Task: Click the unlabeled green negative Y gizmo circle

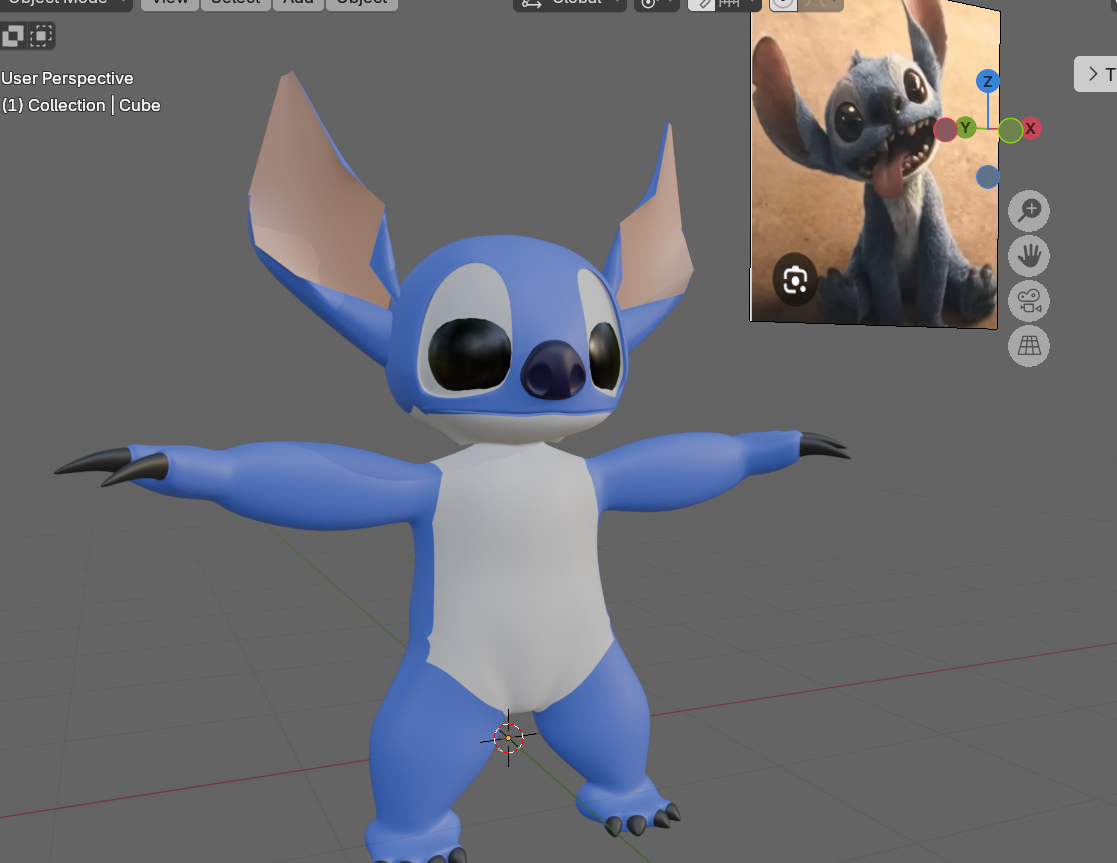Action: 1010,130
